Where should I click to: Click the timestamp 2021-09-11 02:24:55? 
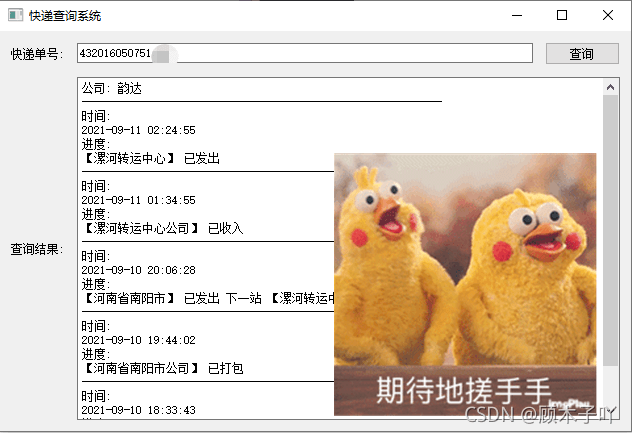coord(138,130)
